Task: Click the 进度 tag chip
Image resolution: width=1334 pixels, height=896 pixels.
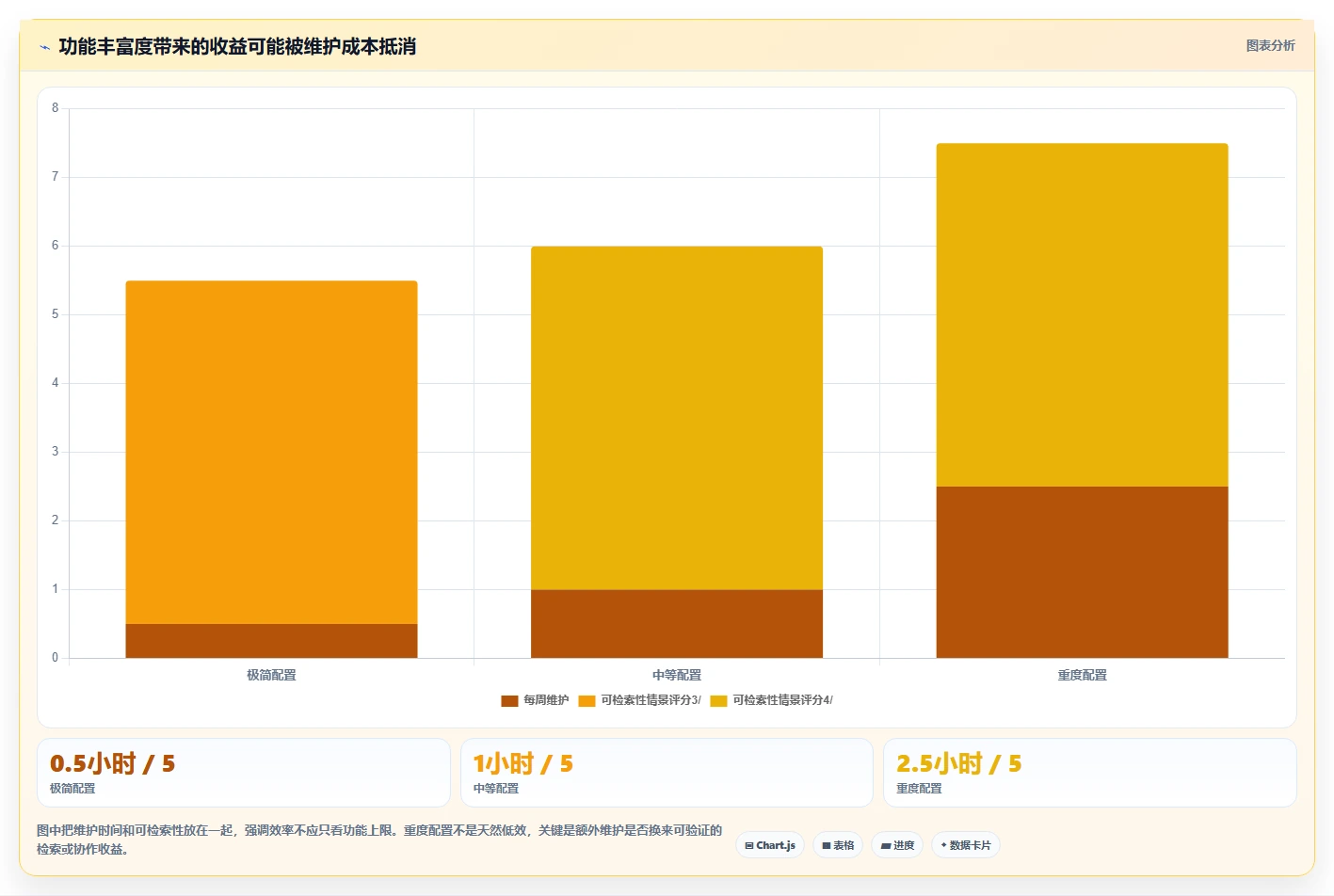Action: tap(897, 845)
